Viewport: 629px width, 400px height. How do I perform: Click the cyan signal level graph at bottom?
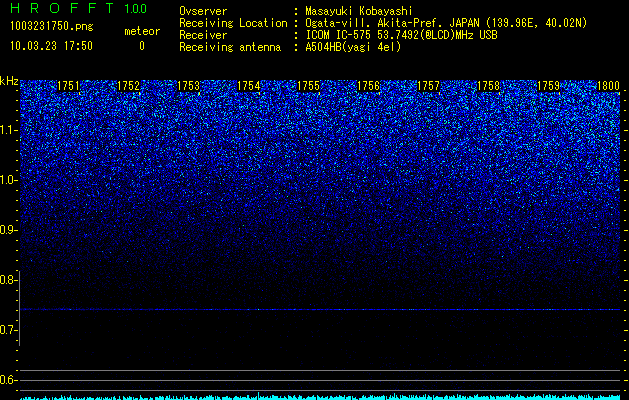(320, 397)
